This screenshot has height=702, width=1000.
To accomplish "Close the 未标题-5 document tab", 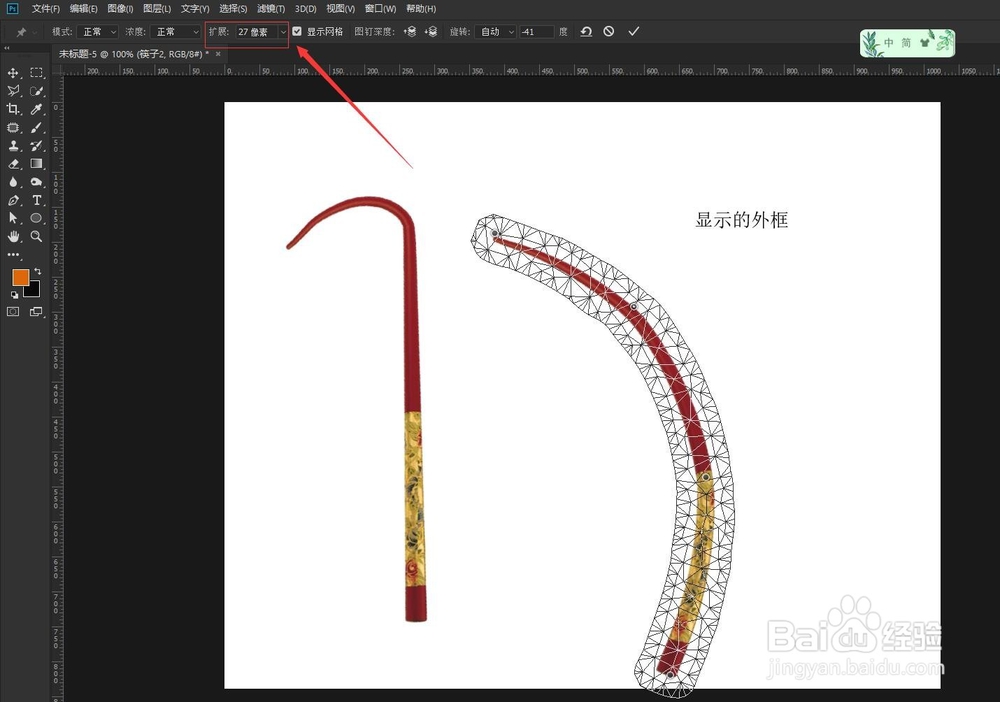I will 218,54.
